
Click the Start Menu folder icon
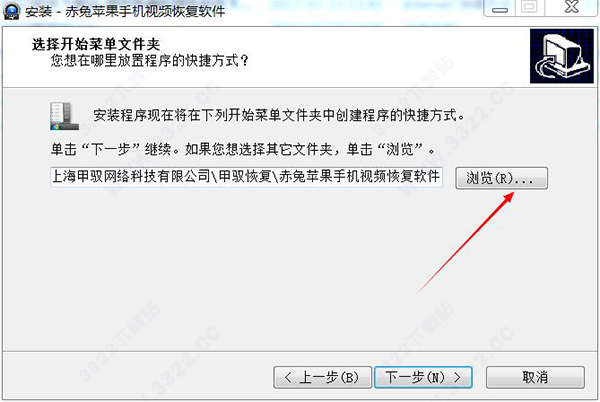64,116
